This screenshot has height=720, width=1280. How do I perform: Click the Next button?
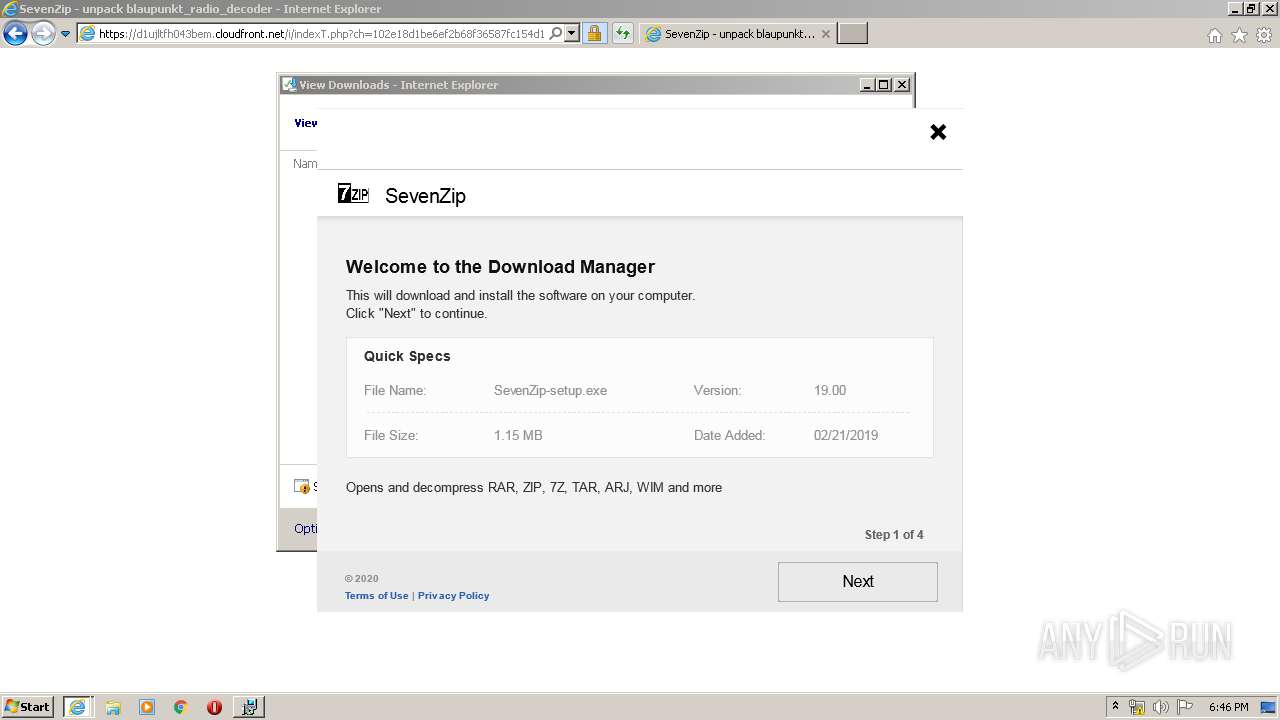tap(858, 581)
